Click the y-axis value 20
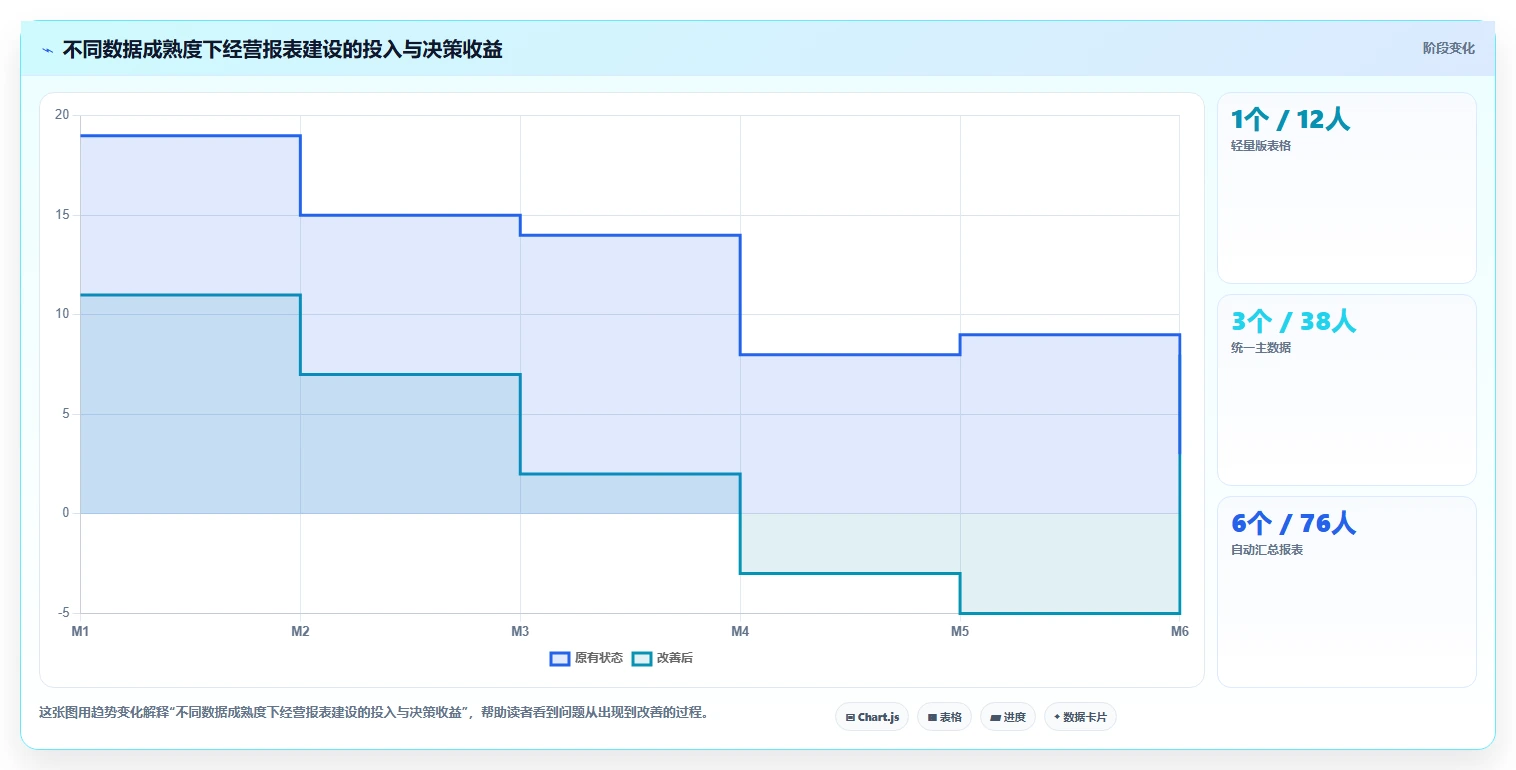This screenshot has height=770, width=1516. (x=62, y=115)
